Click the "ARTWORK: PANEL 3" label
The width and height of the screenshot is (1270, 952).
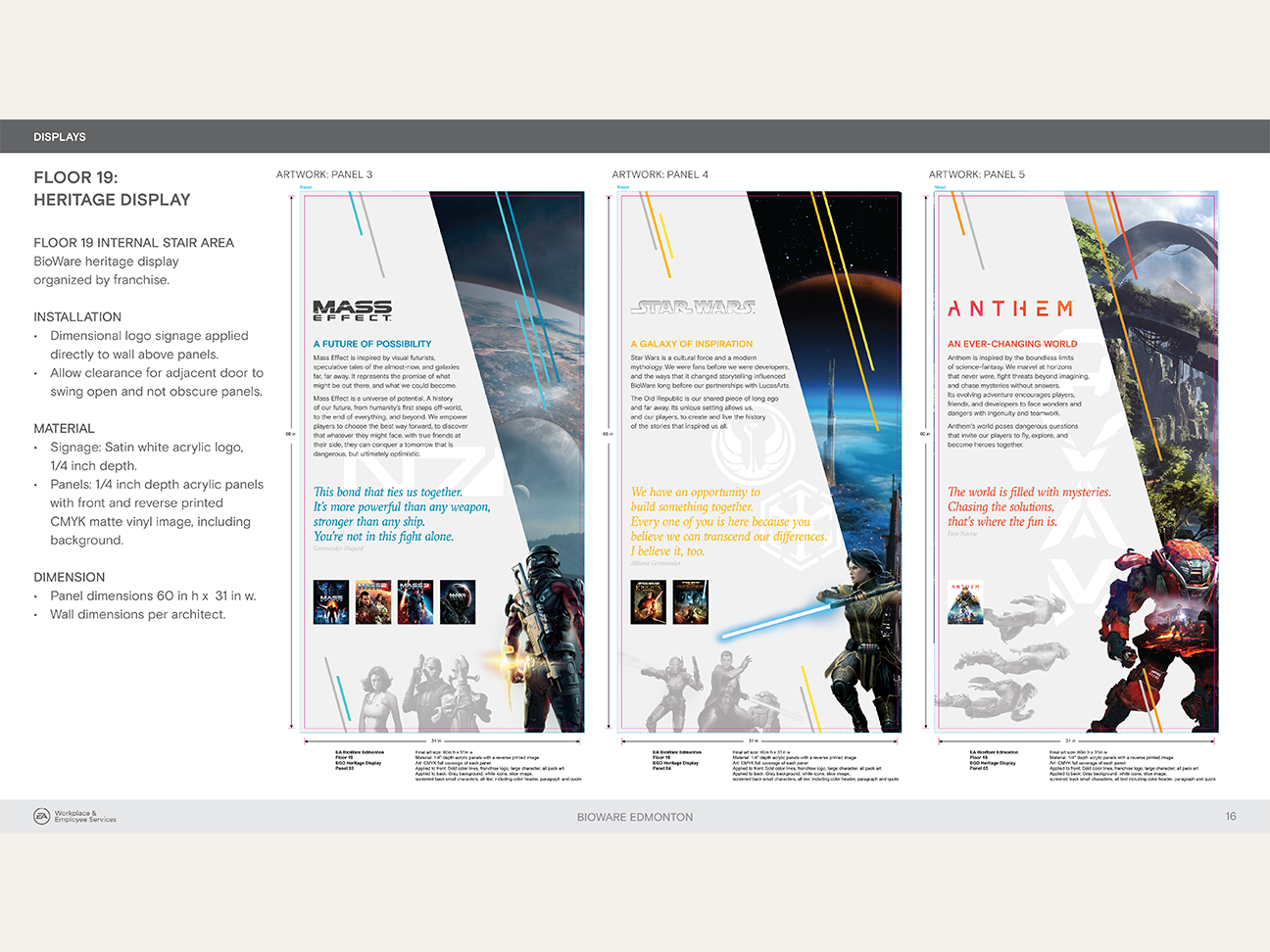324,174
